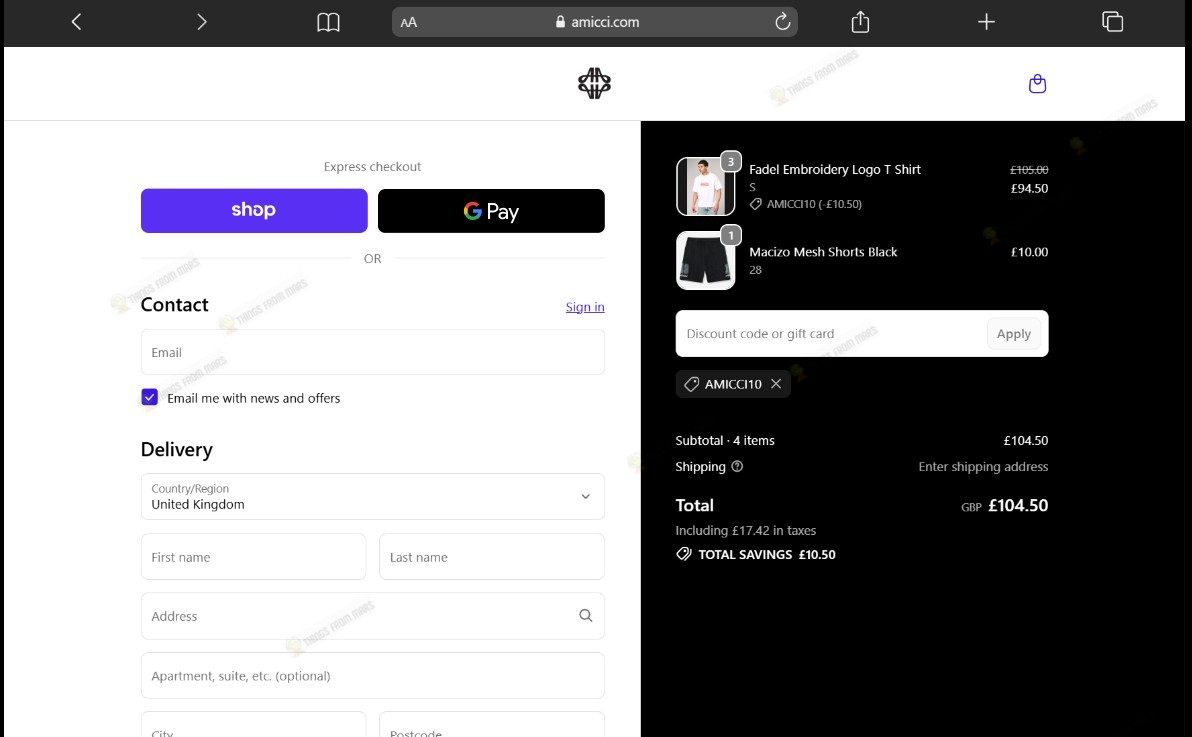This screenshot has height=737, width=1192.
Task: Remove the AMICCI10 discount code with X
Action: pos(775,384)
